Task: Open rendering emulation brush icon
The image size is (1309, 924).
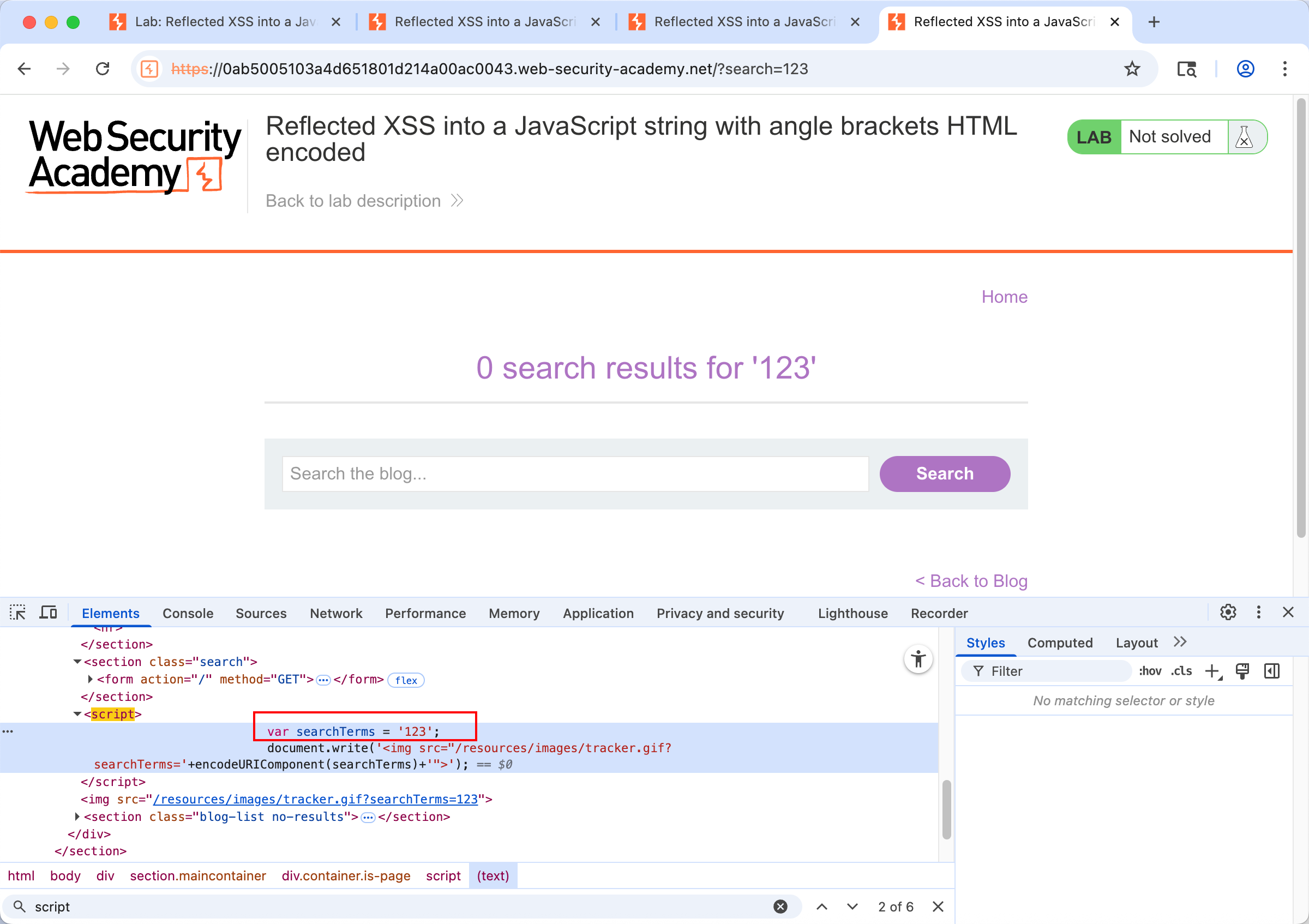Action: tap(1243, 671)
